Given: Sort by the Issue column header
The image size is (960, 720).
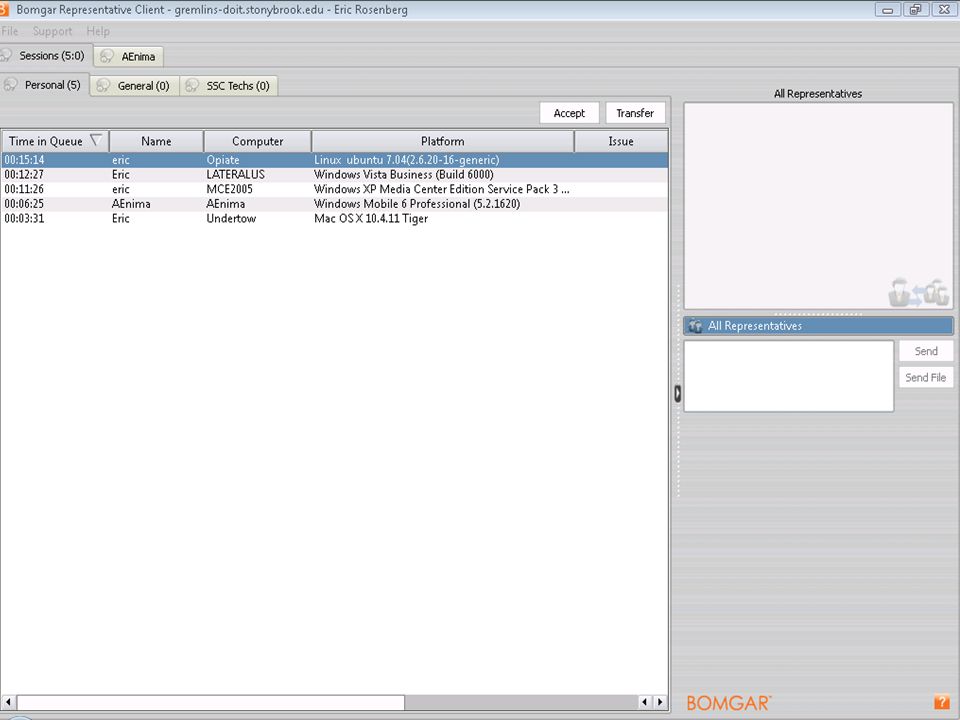Looking at the screenshot, I should click(x=621, y=141).
